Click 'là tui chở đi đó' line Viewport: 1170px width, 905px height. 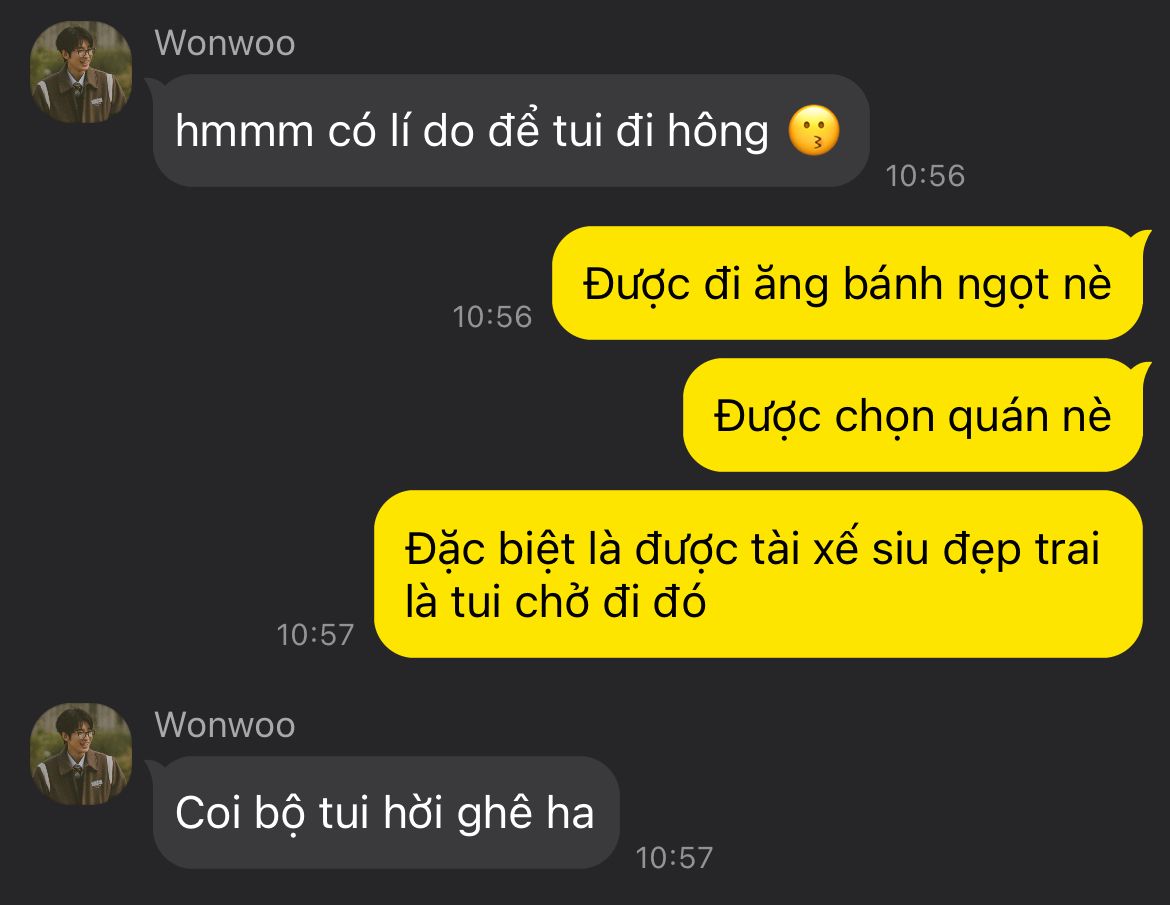[x=555, y=601]
